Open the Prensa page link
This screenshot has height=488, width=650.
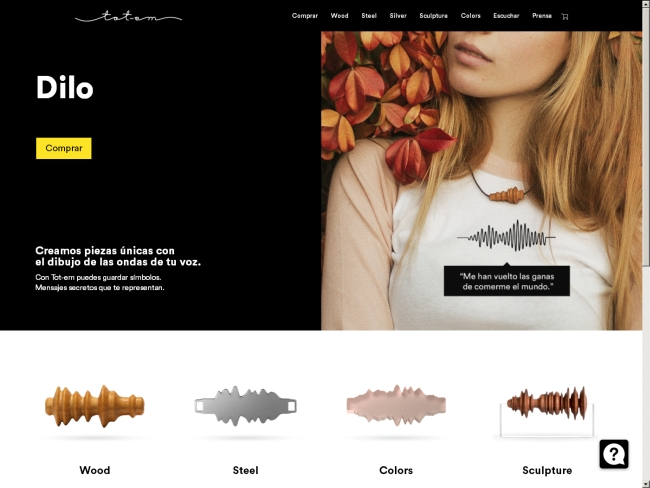pos(542,16)
